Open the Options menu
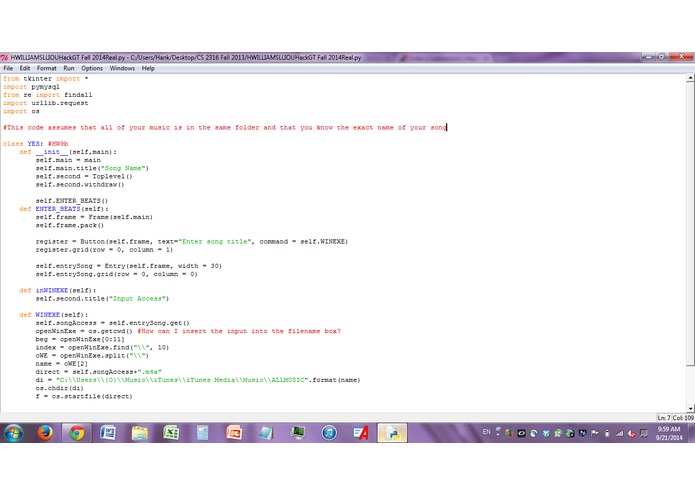The height and width of the screenshot is (494, 695). pos(92,68)
